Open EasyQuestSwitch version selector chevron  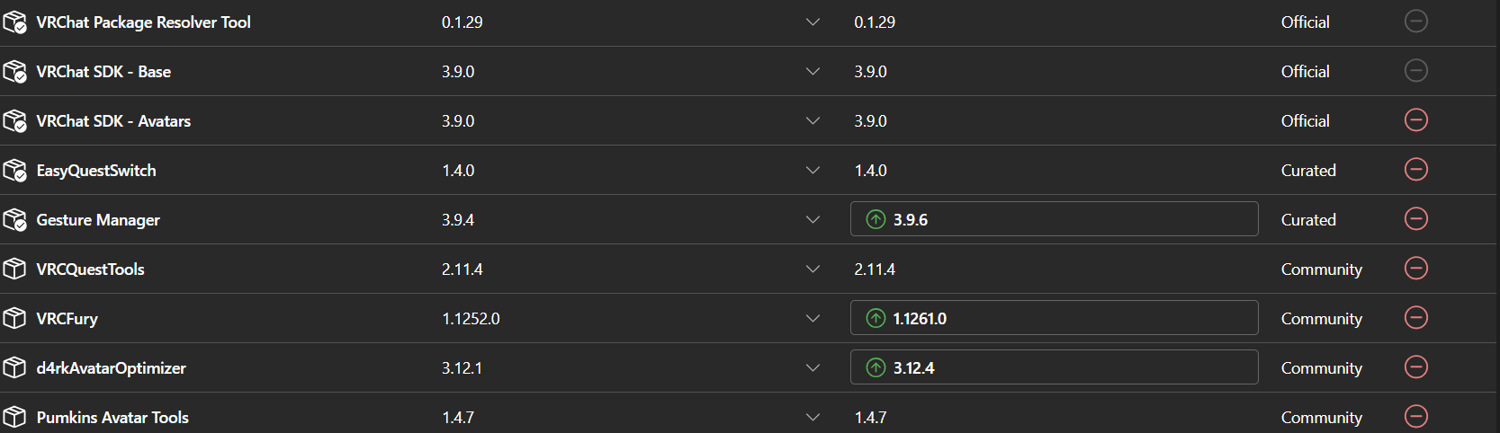coord(813,171)
